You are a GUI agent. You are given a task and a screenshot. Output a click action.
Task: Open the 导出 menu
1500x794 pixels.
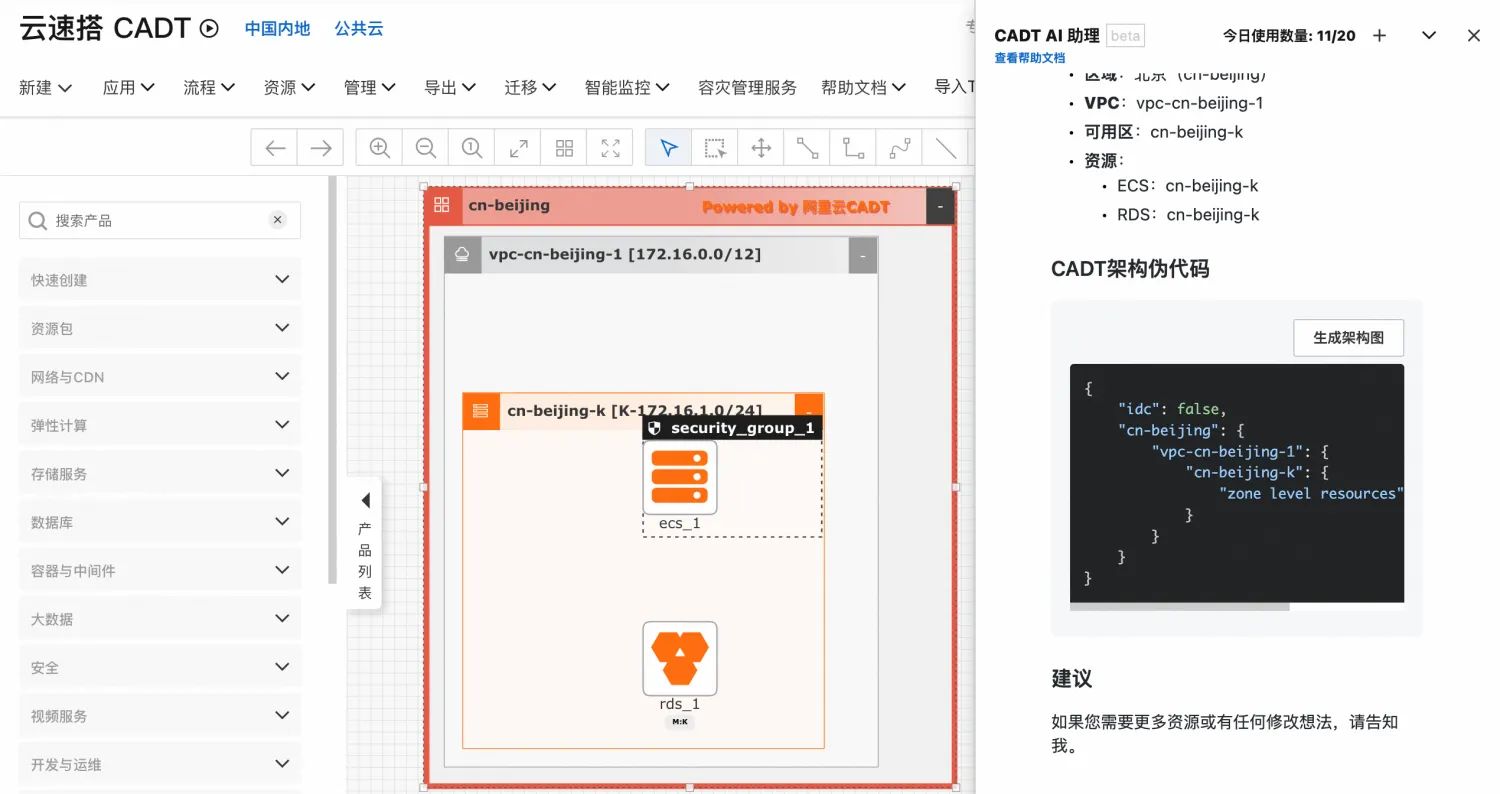pos(450,88)
